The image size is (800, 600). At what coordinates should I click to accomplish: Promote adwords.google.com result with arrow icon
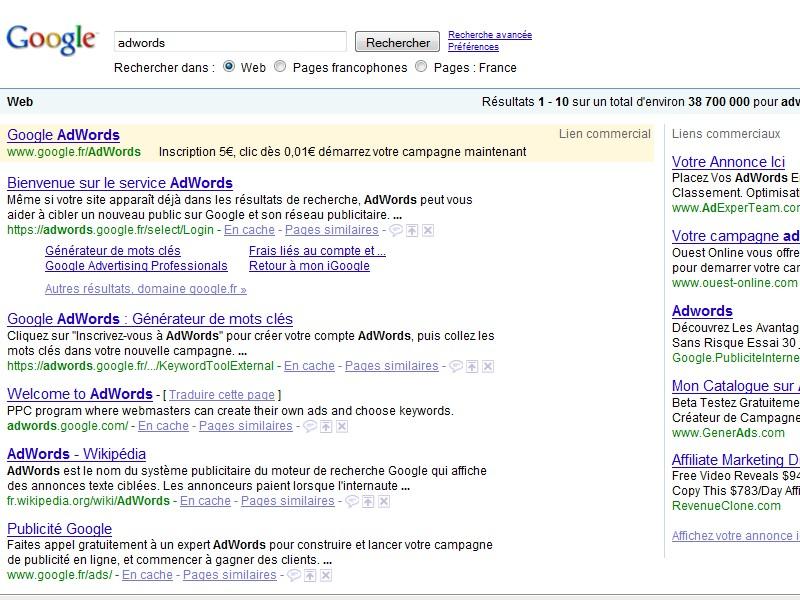pos(327,427)
